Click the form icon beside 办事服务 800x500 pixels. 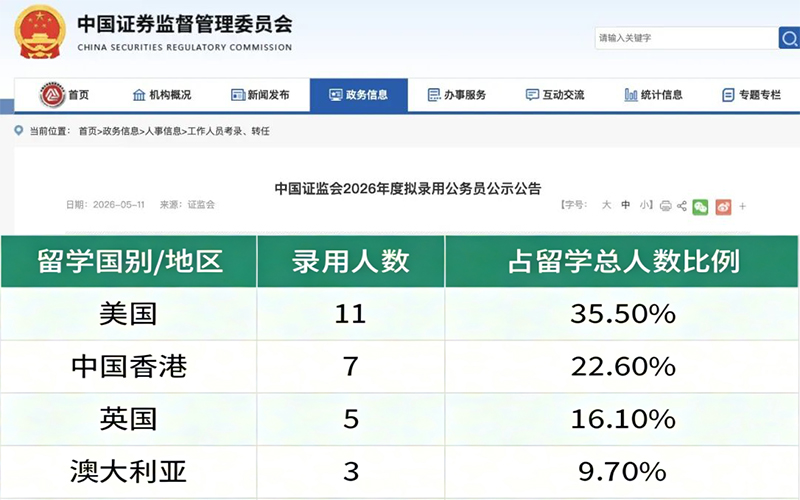pyautogui.click(x=434, y=95)
